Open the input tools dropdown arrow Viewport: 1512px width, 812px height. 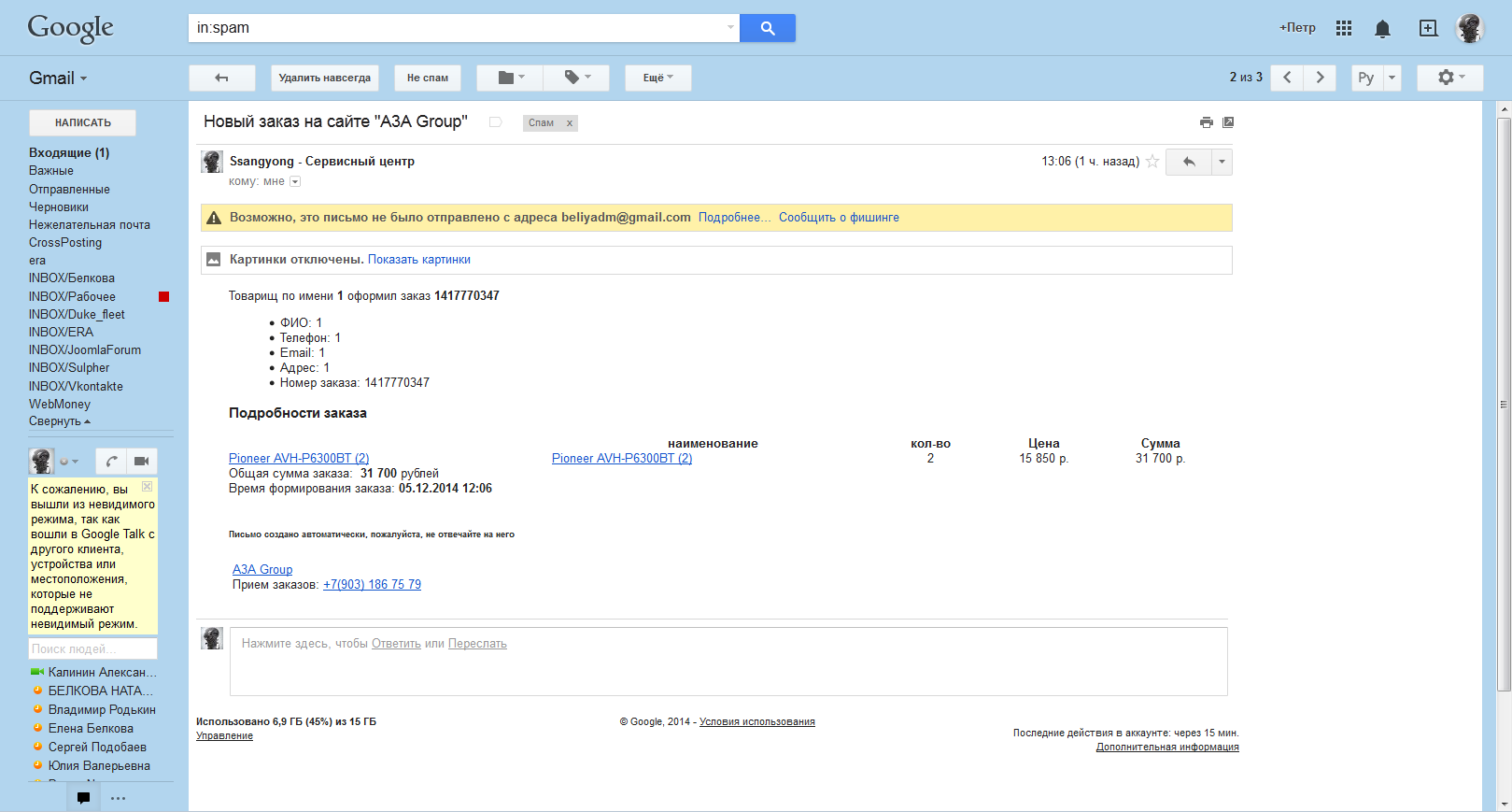(x=1392, y=78)
